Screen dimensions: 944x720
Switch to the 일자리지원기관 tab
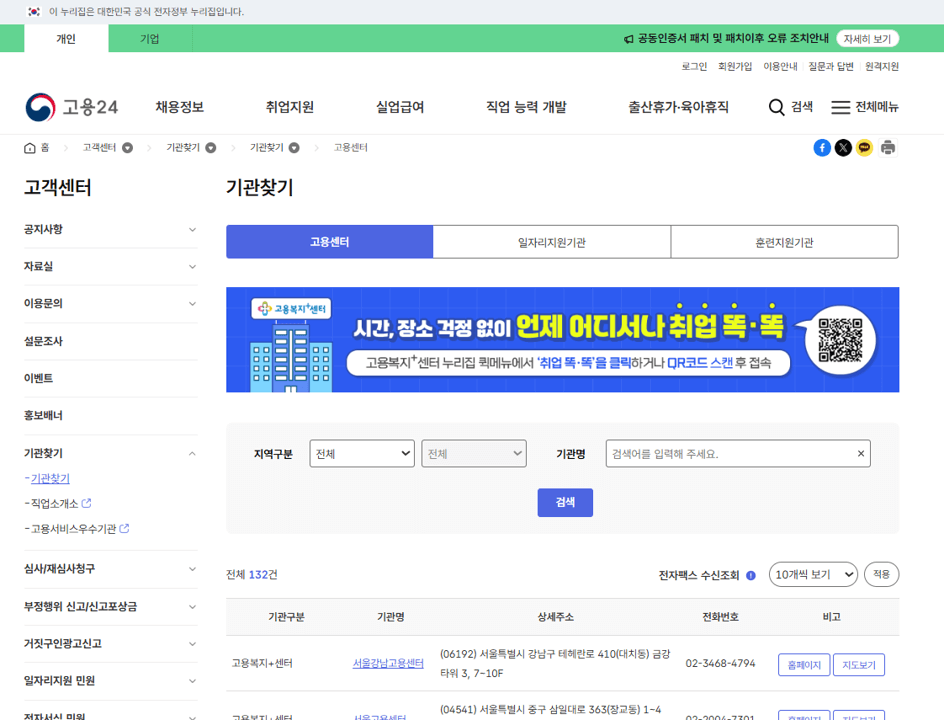pyautogui.click(x=551, y=241)
